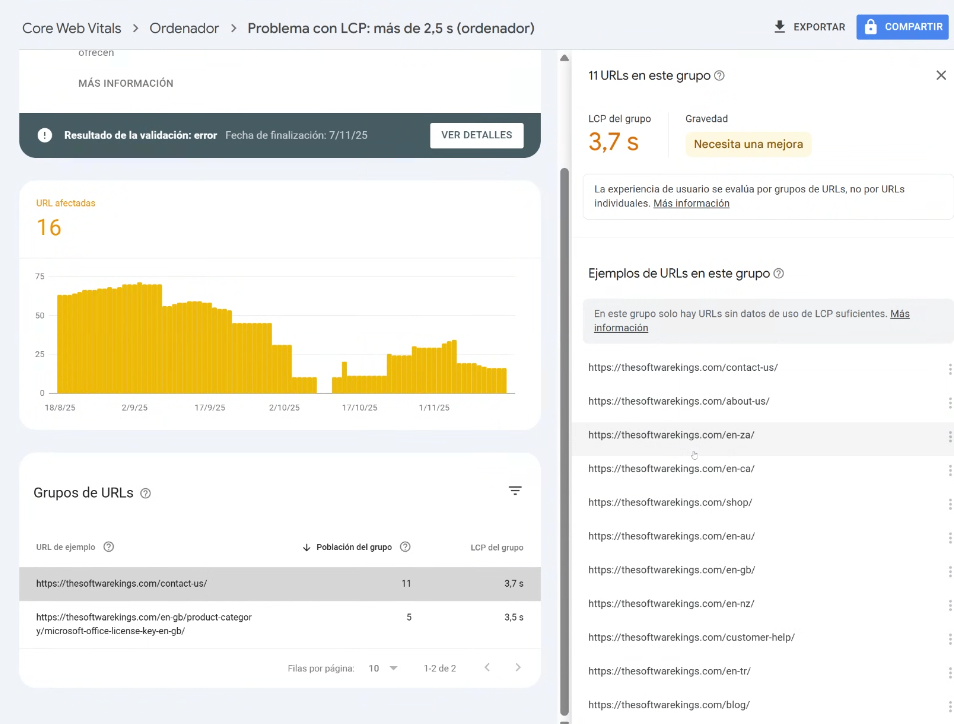
Task: Click help icon beside 'URL de ejemplo' column
Action: click(x=109, y=547)
